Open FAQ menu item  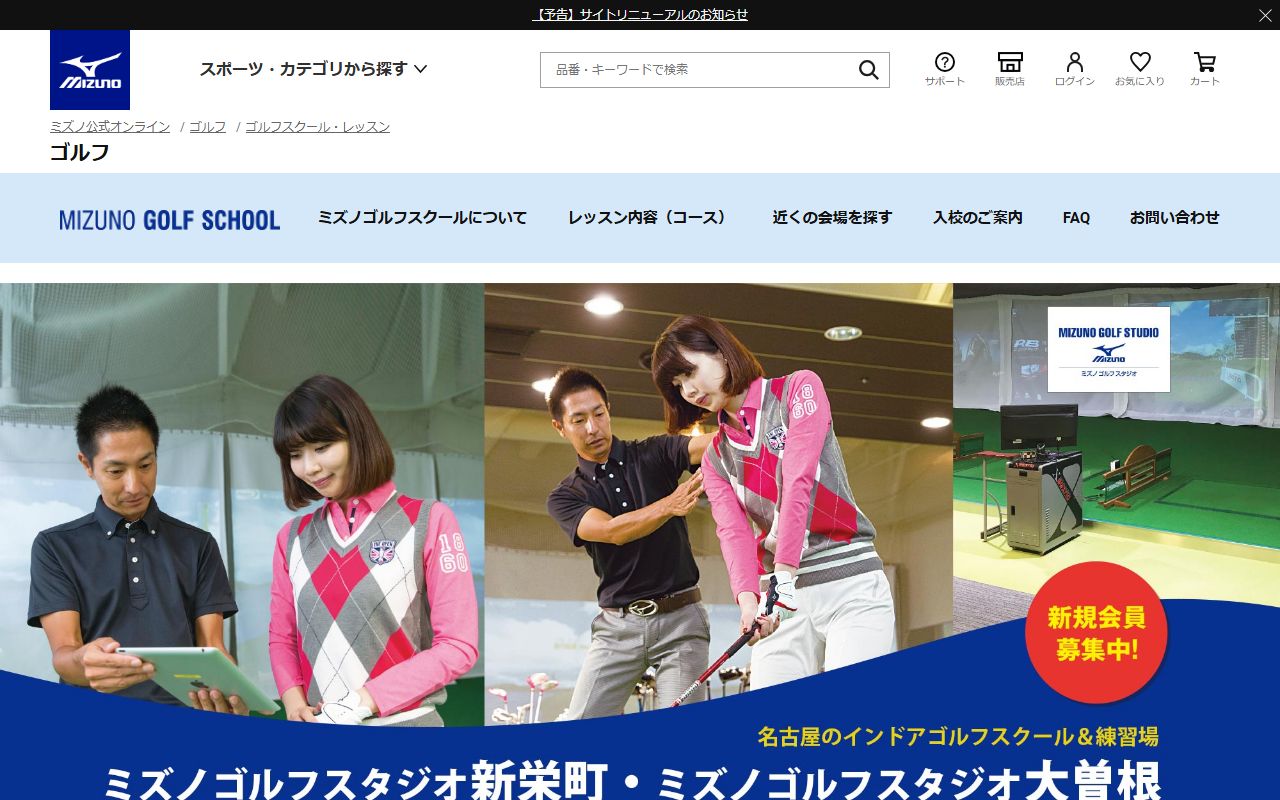point(1076,218)
